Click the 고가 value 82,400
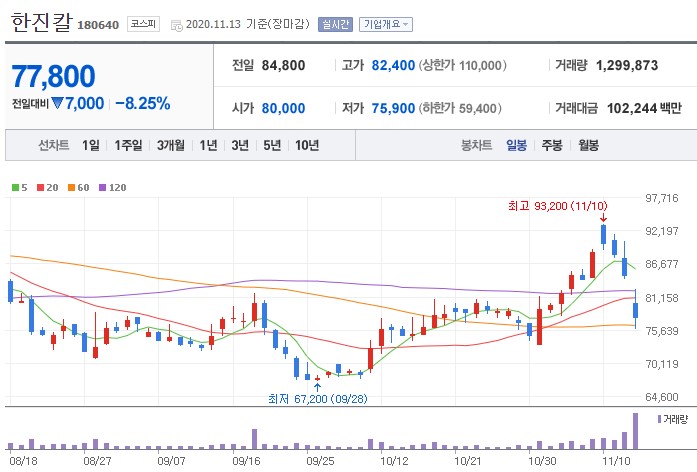Viewport: 697px width, 472px height. pyautogui.click(x=393, y=65)
